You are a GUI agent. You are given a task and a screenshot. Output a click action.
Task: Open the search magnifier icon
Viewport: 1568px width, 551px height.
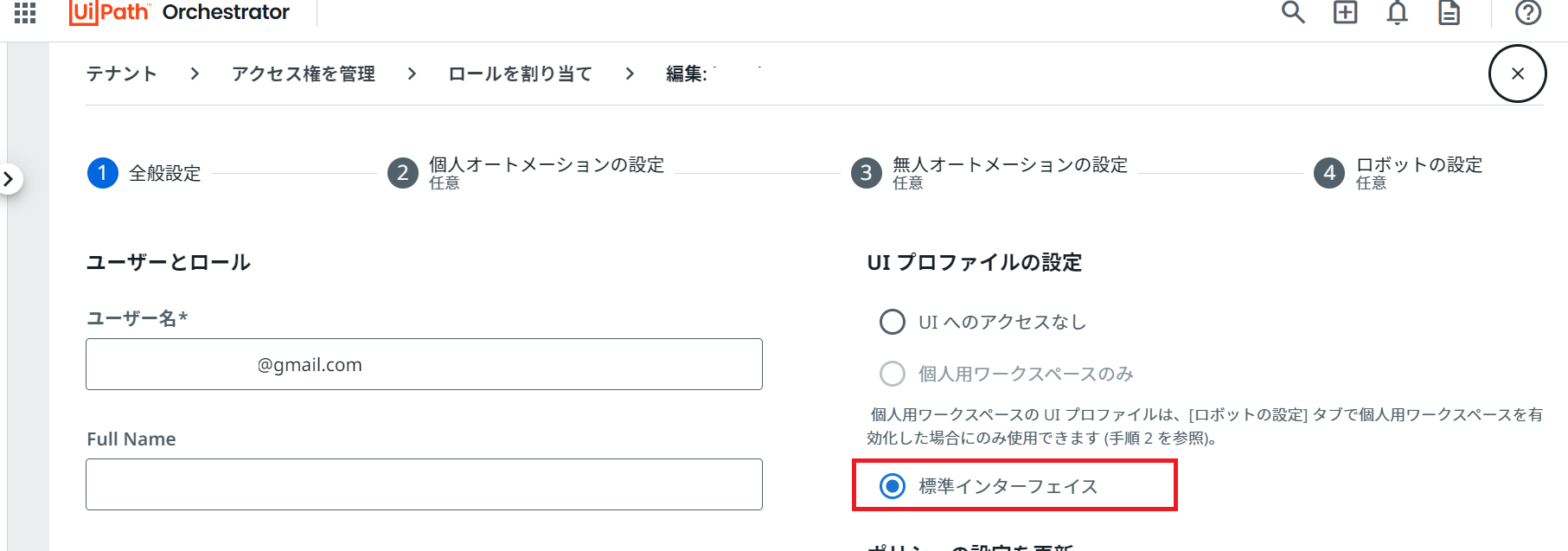click(1293, 12)
